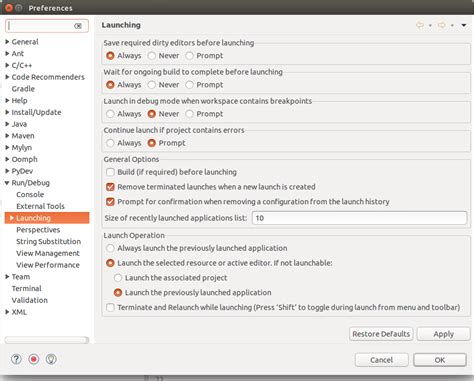Viewport: 474px width, 381px height.
Task: Click the recently launched applications list size field
Action: tap(359, 218)
